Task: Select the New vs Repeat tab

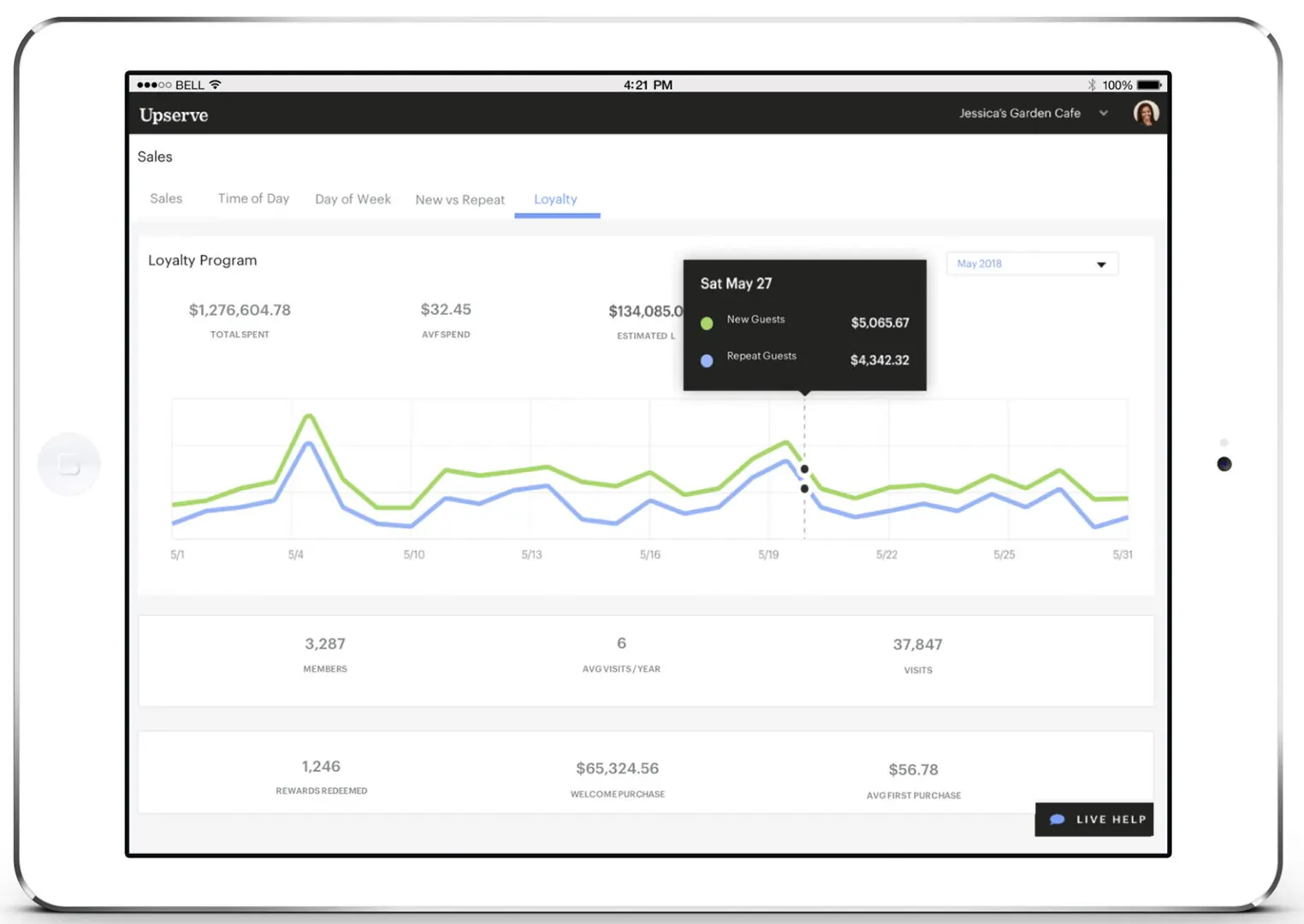Action: click(459, 199)
